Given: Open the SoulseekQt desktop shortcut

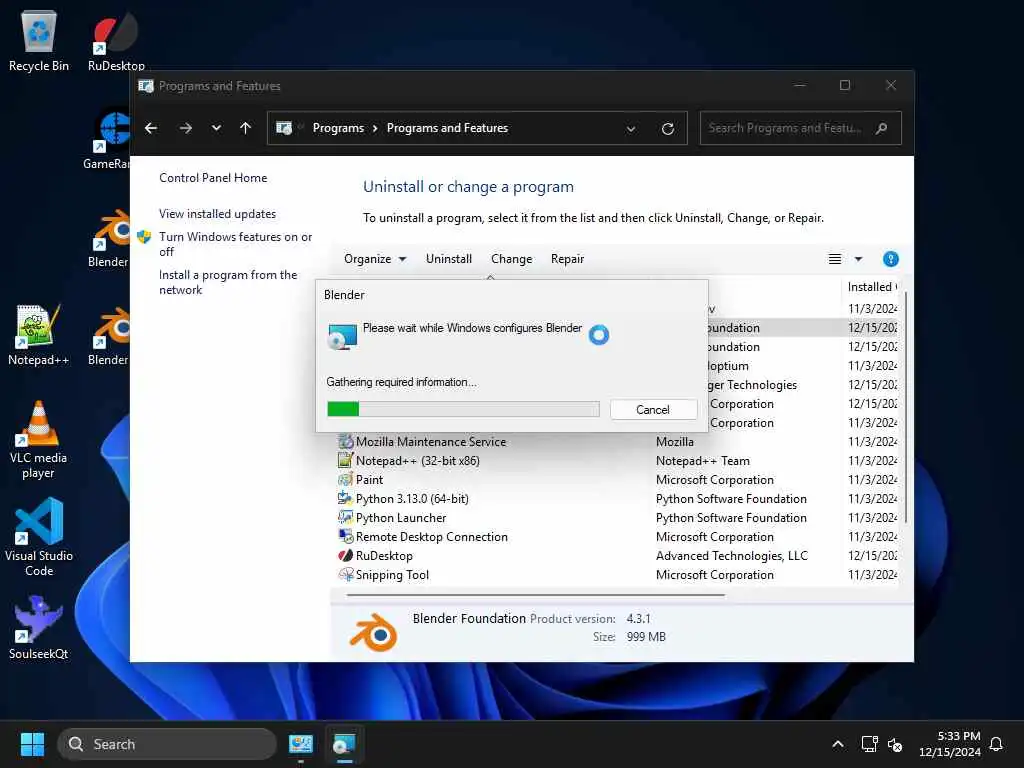Looking at the screenshot, I should tap(39, 628).
